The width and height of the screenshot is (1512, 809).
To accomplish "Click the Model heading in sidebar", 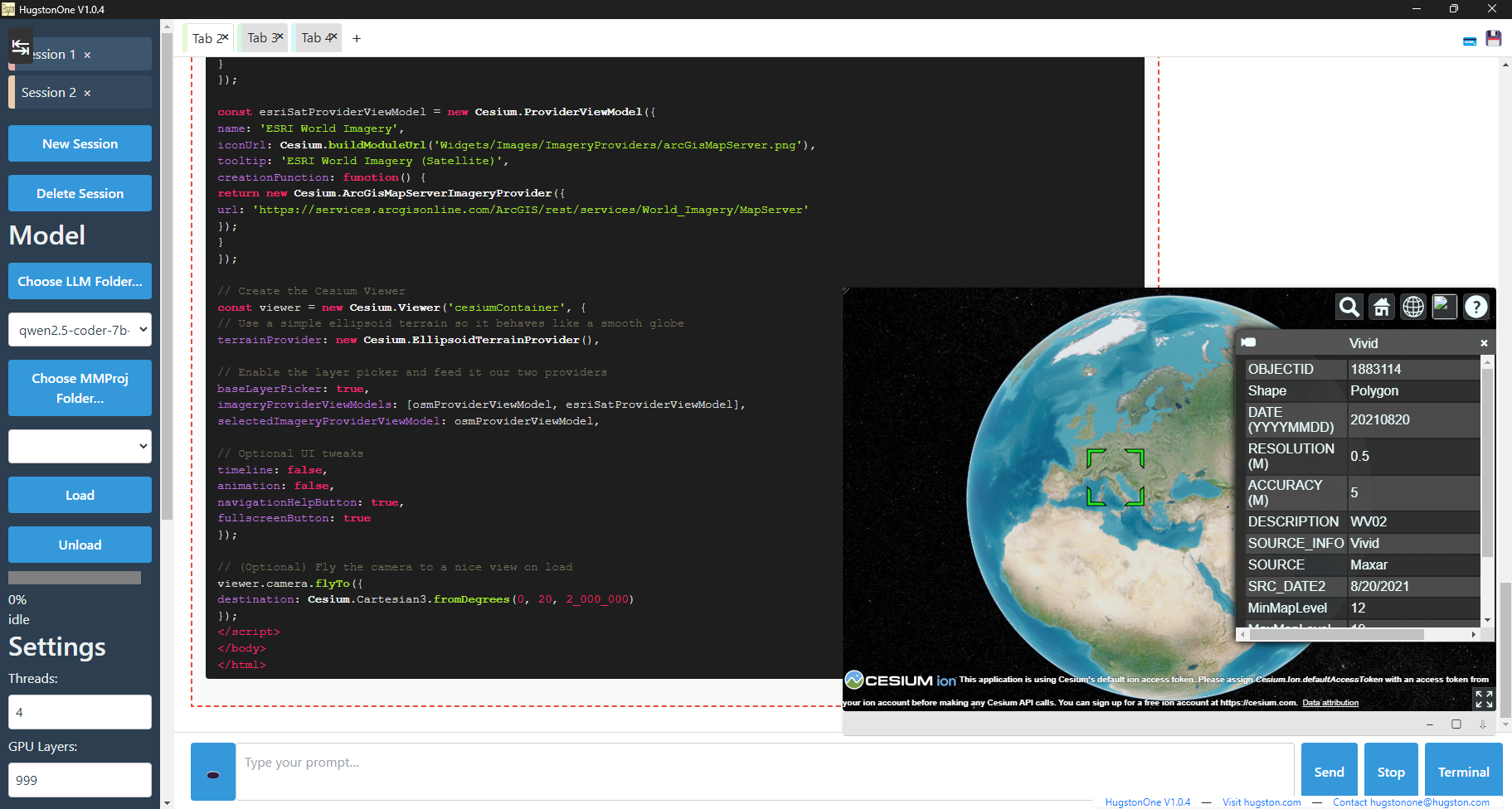I will [47, 235].
